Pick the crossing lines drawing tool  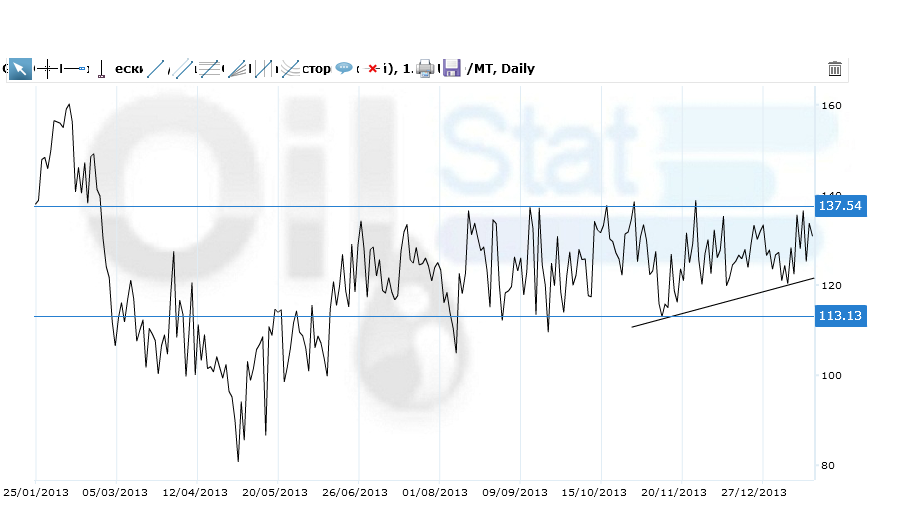tap(290, 69)
